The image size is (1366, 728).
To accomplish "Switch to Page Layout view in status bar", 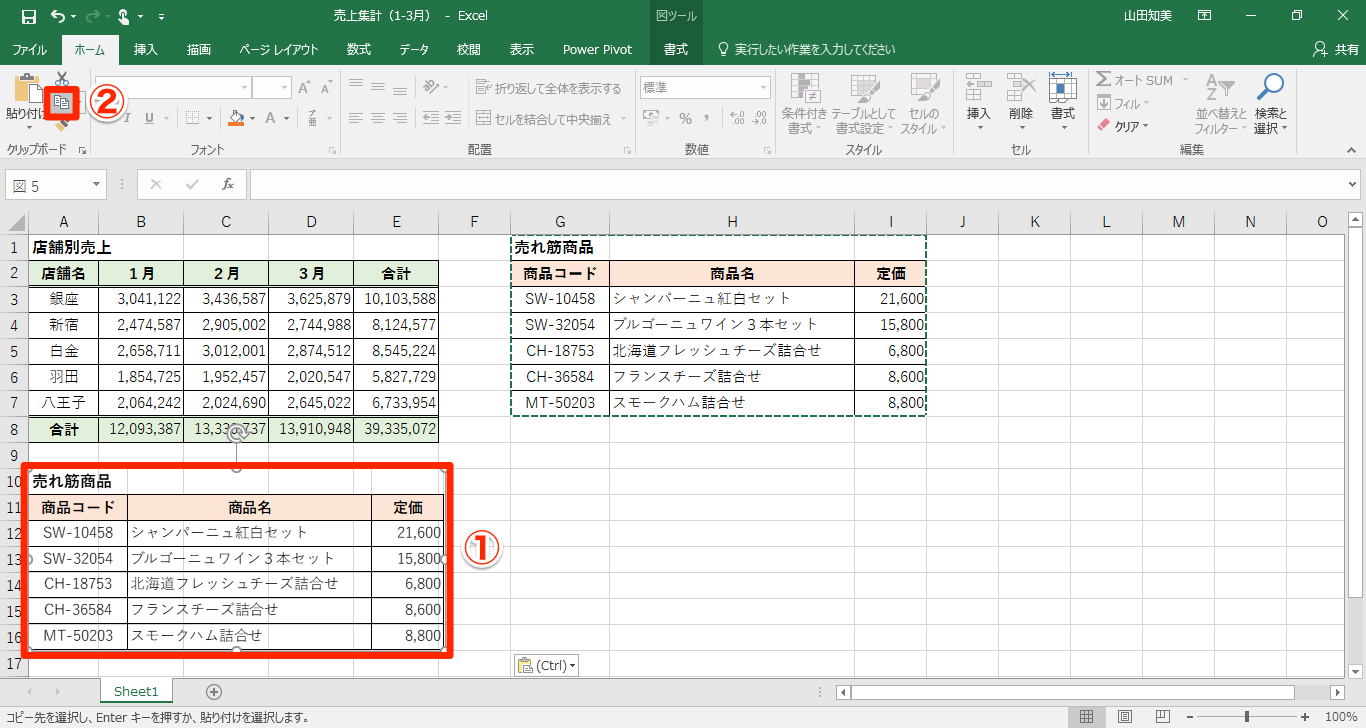I will [1125, 717].
